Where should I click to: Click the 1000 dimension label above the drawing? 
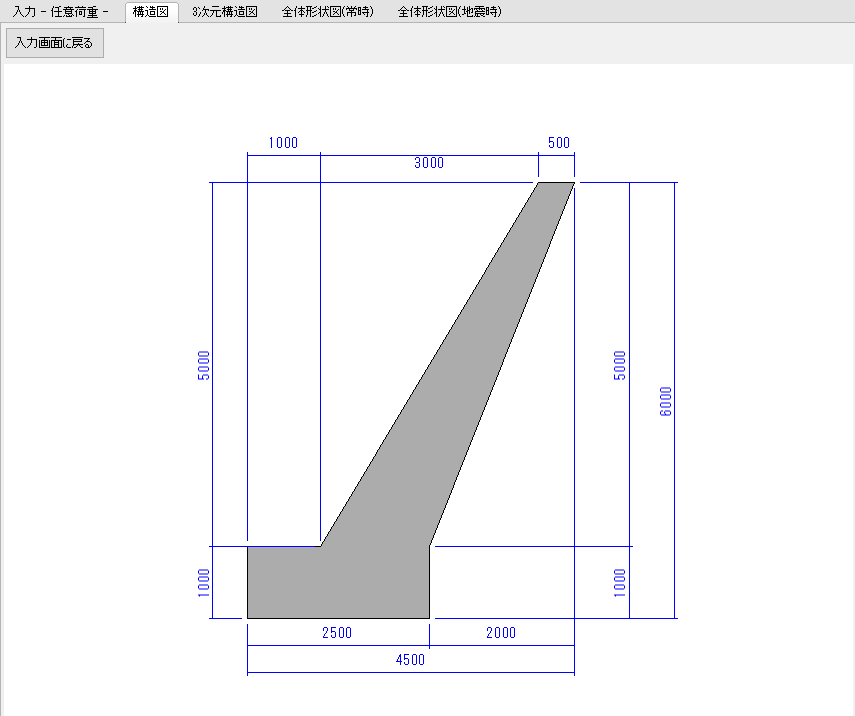283,143
